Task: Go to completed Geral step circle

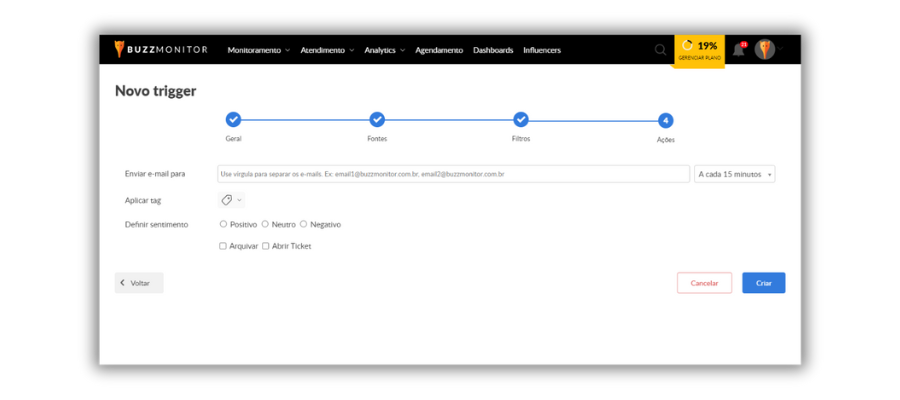Action: click(233, 119)
